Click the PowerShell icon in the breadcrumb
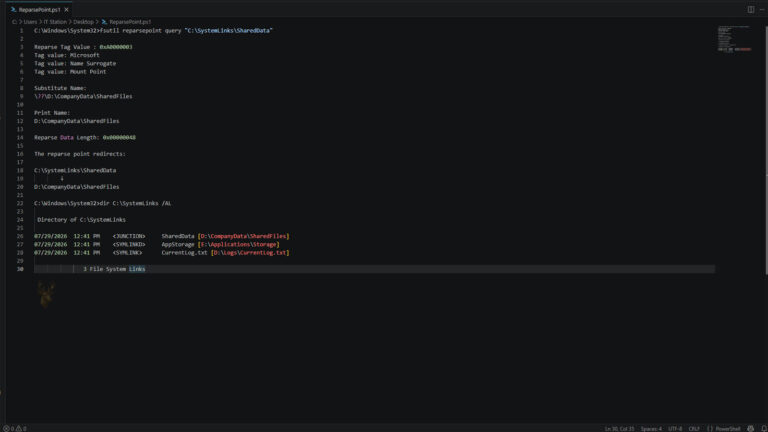 point(104,22)
